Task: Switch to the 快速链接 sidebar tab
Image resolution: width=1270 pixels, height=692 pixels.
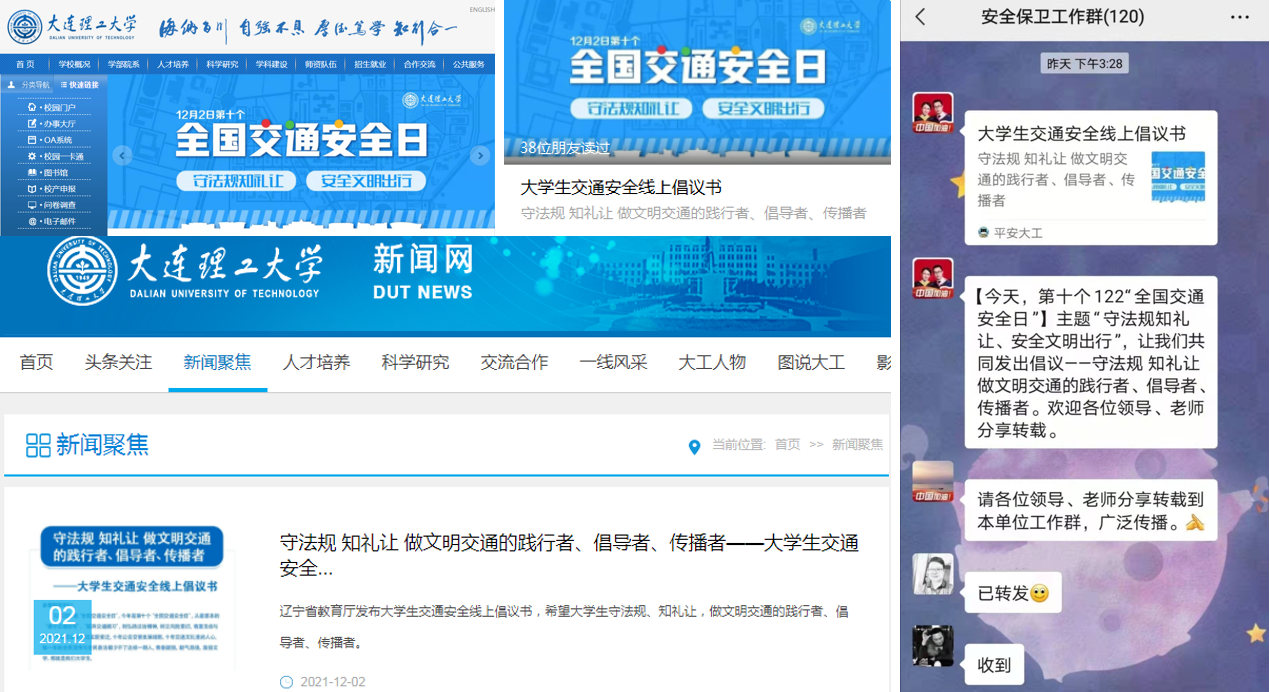Action: click(x=79, y=85)
